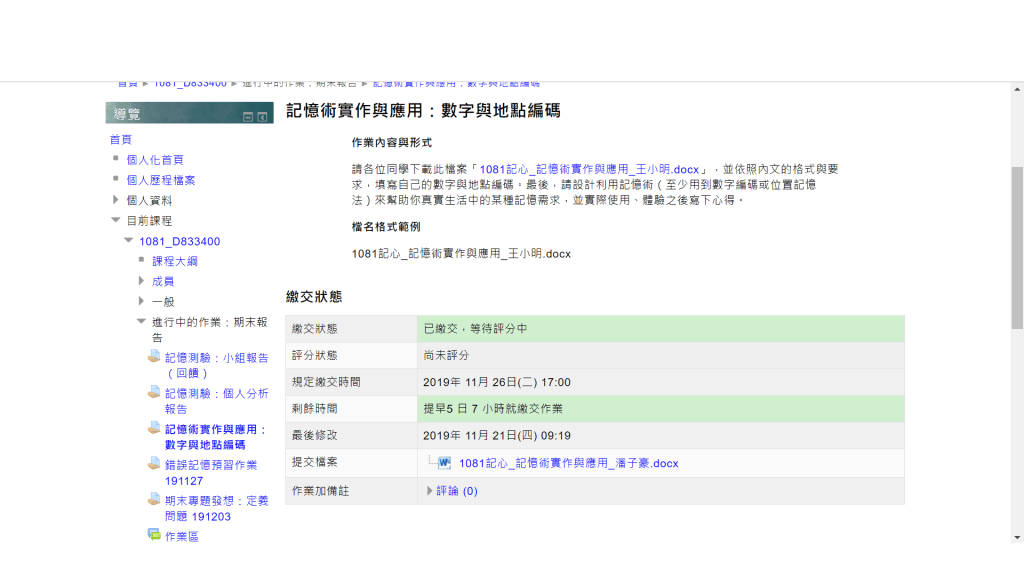
Task: Download the 1081記心_記憶術實作與應用_王小明.docx template
Action: pos(589,170)
